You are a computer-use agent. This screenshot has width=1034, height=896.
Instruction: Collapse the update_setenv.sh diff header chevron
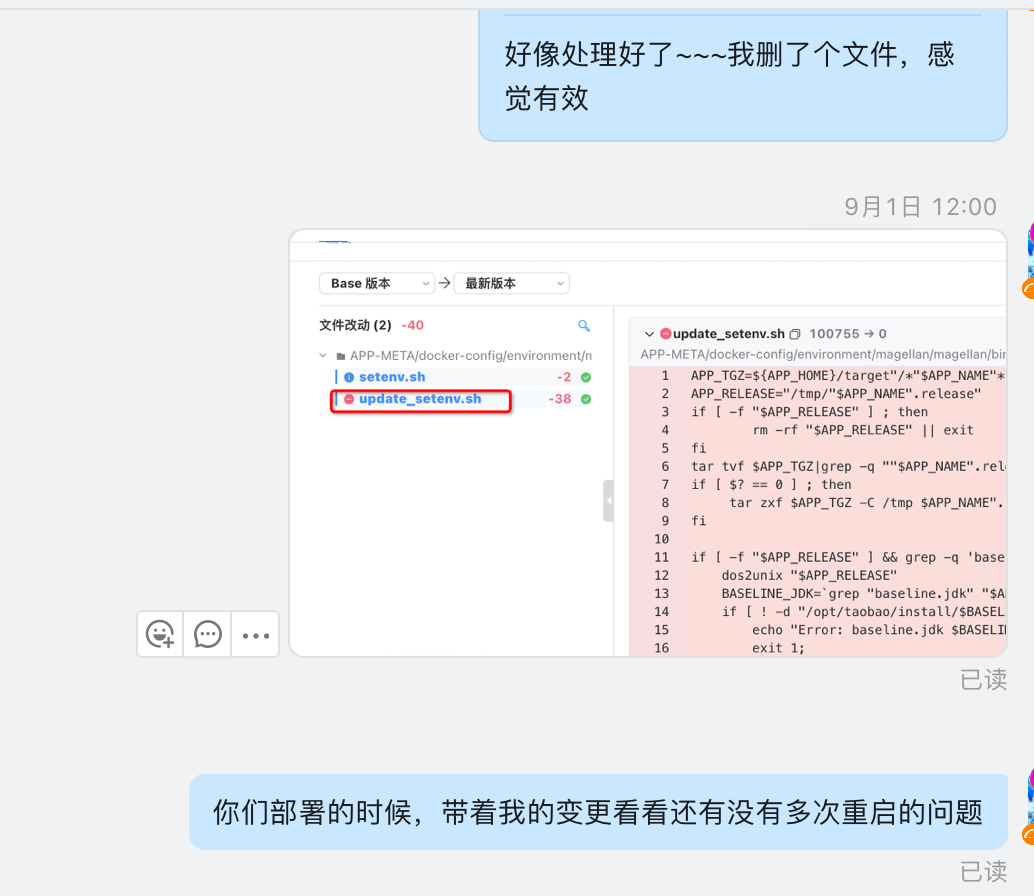pos(649,334)
